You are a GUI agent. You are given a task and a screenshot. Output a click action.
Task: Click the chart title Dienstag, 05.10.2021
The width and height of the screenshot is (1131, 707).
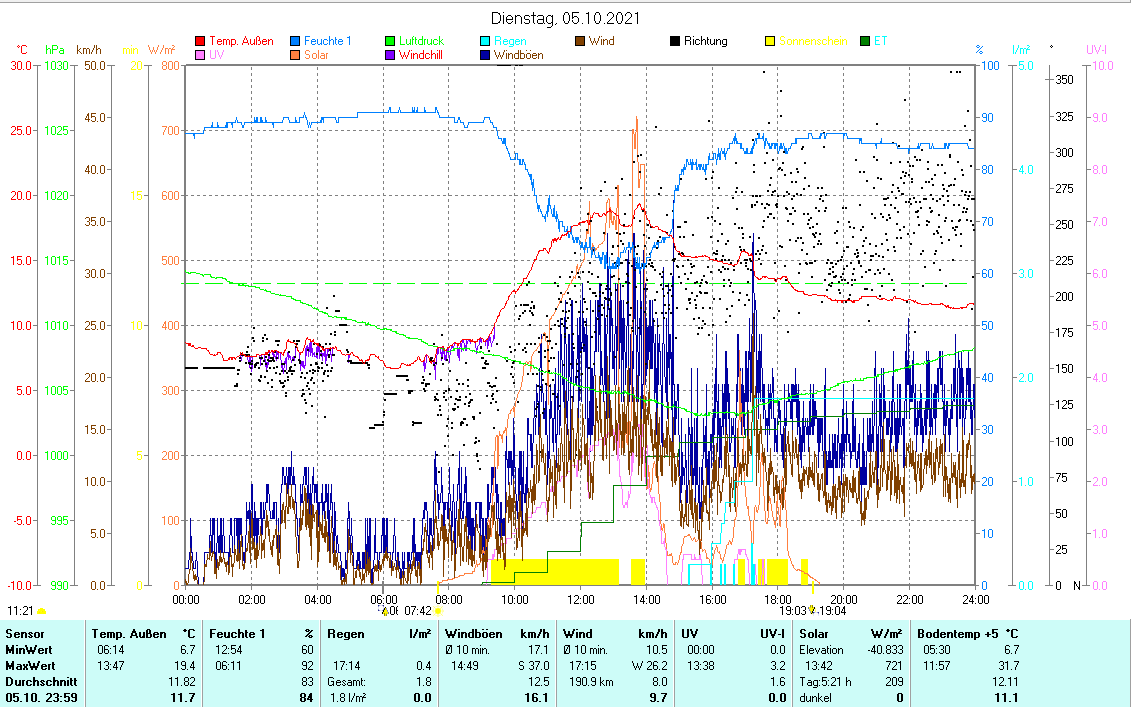[565, 18]
